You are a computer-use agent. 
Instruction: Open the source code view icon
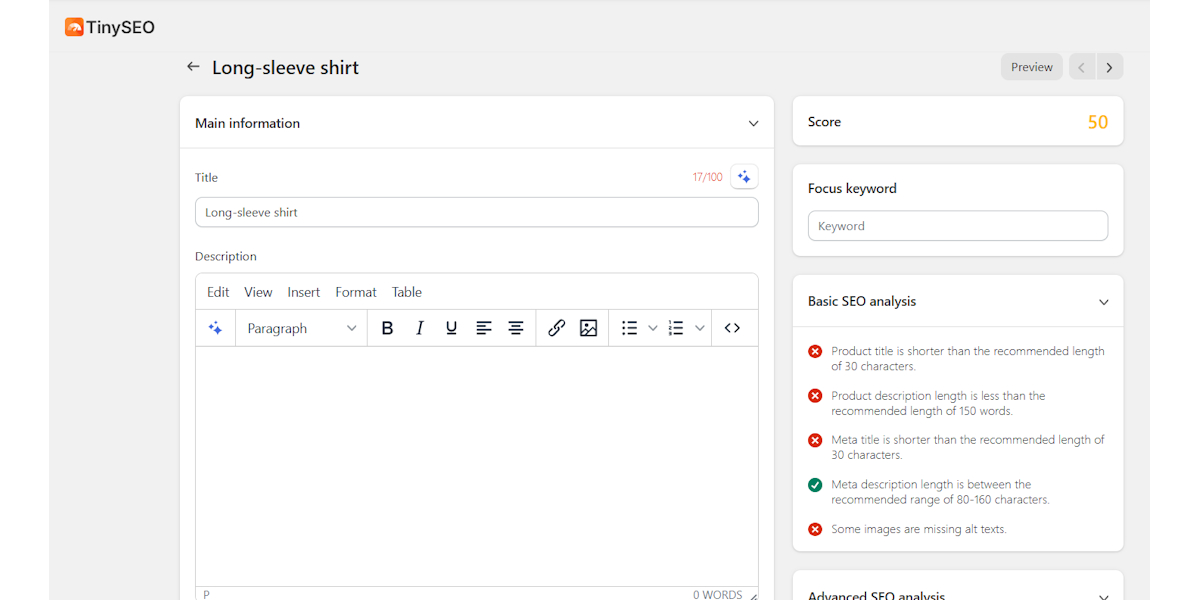click(x=731, y=327)
